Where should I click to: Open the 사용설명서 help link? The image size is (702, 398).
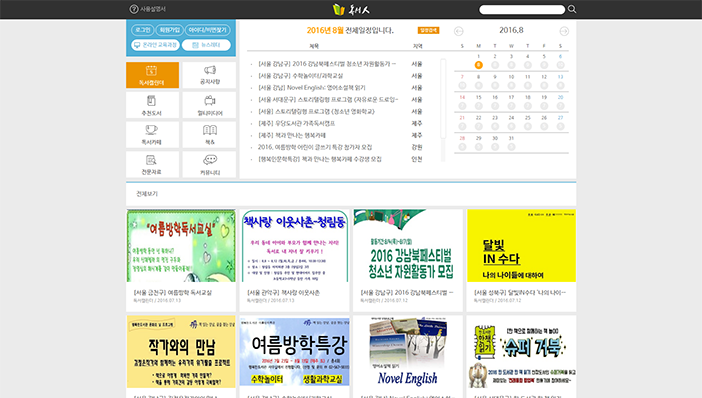pyautogui.click(x=148, y=9)
